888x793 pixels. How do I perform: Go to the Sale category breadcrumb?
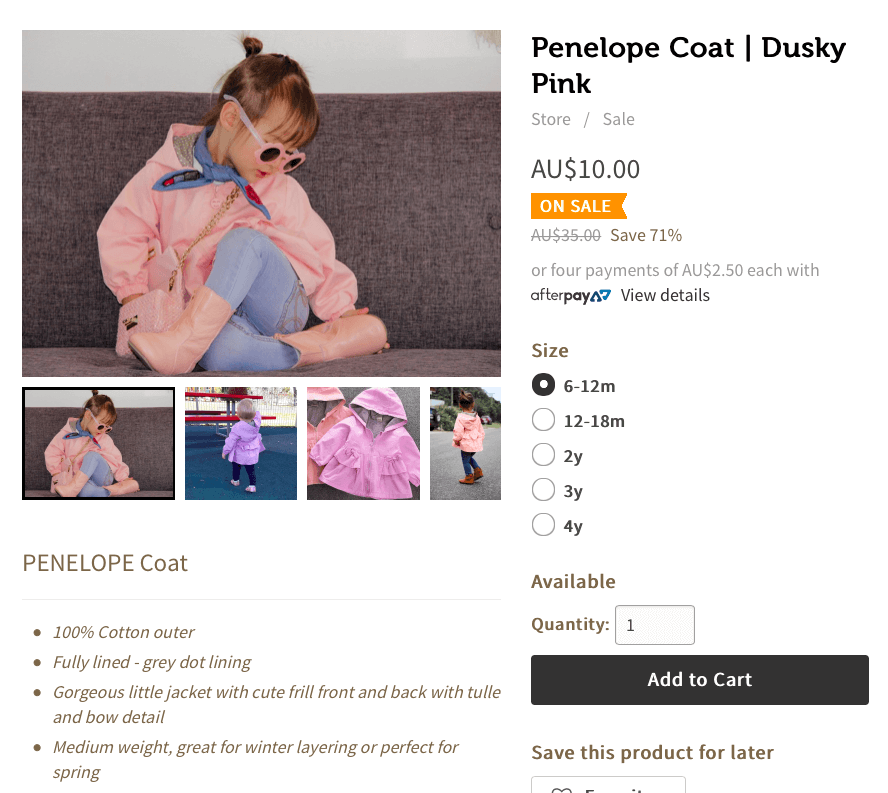point(618,119)
